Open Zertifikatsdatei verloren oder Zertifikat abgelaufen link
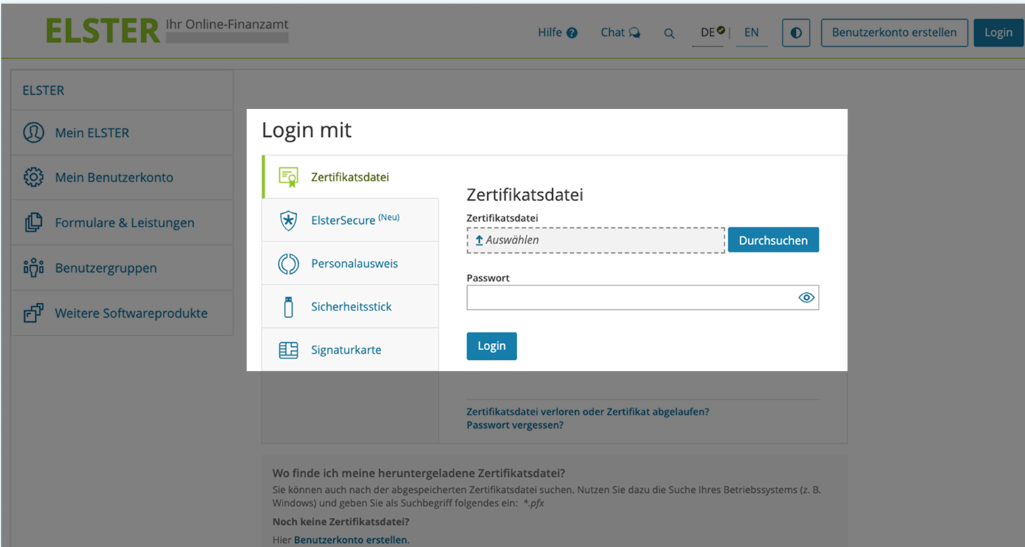The width and height of the screenshot is (1025, 547). pyautogui.click(x=588, y=412)
